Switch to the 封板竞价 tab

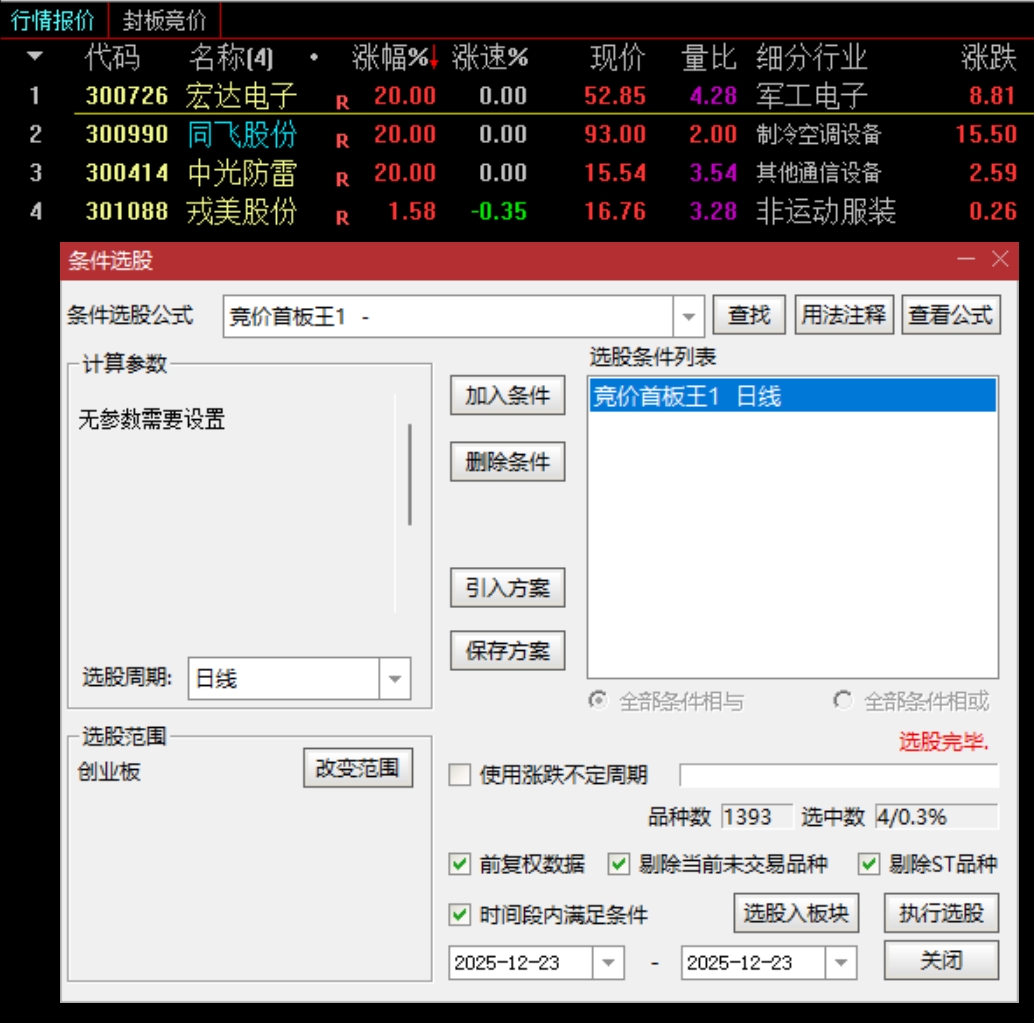pyautogui.click(x=164, y=20)
